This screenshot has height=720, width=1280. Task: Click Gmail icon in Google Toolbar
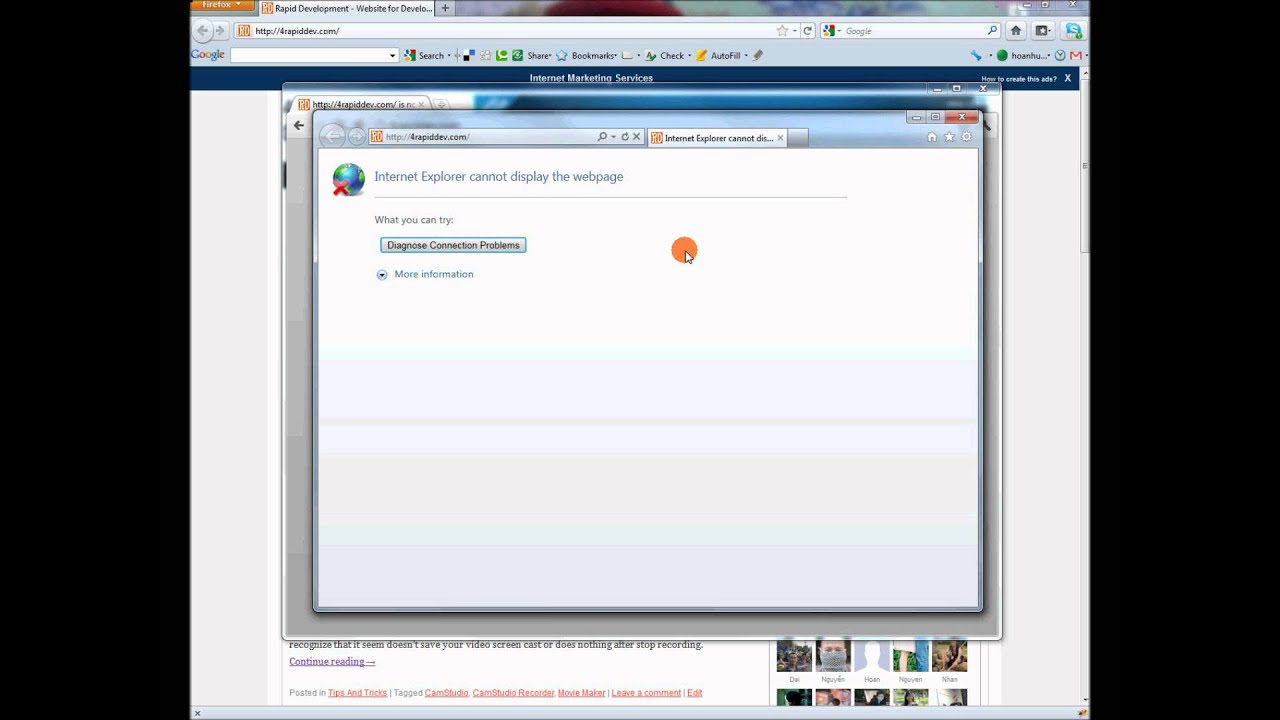[1077, 56]
